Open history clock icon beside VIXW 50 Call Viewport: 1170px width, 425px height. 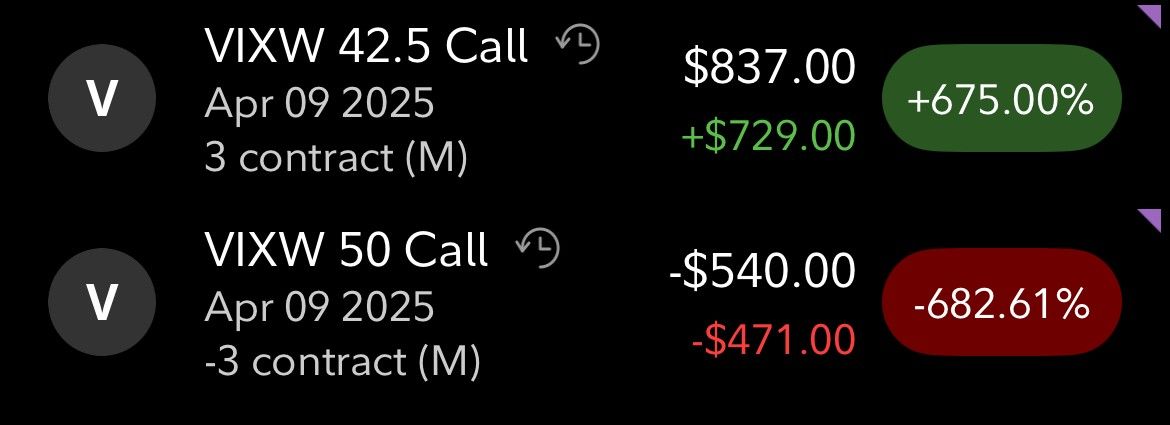(x=538, y=248)
